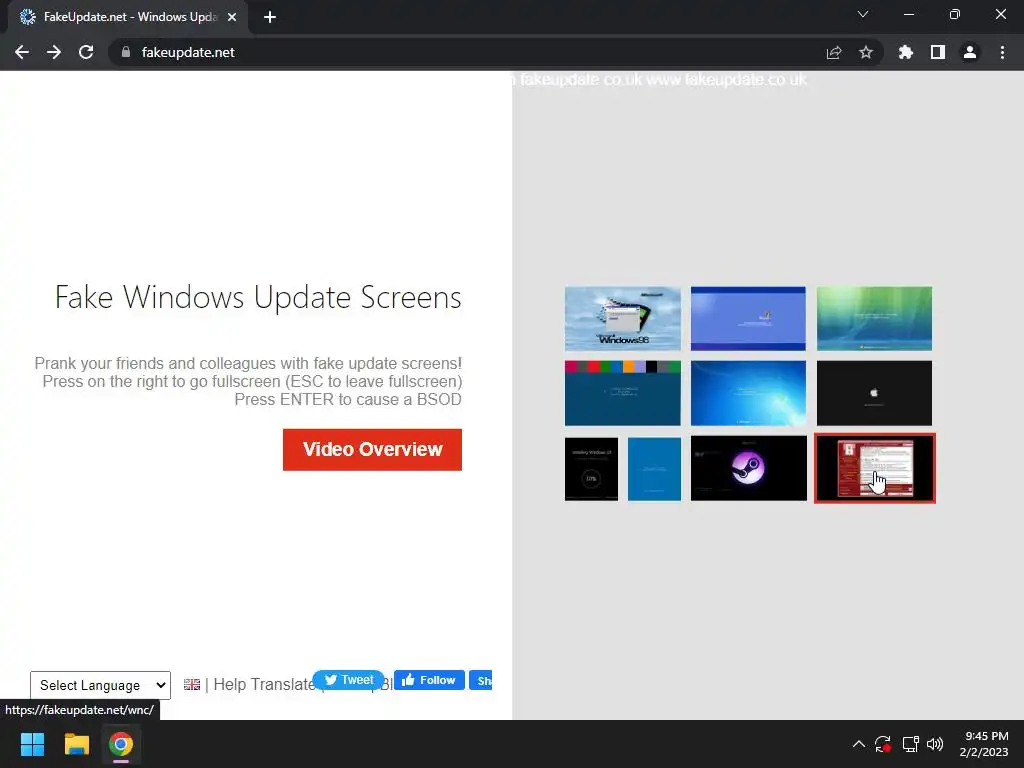1024x768 pixels.
Task: Click the Facebook Follow button
Action: coord(429,680)
